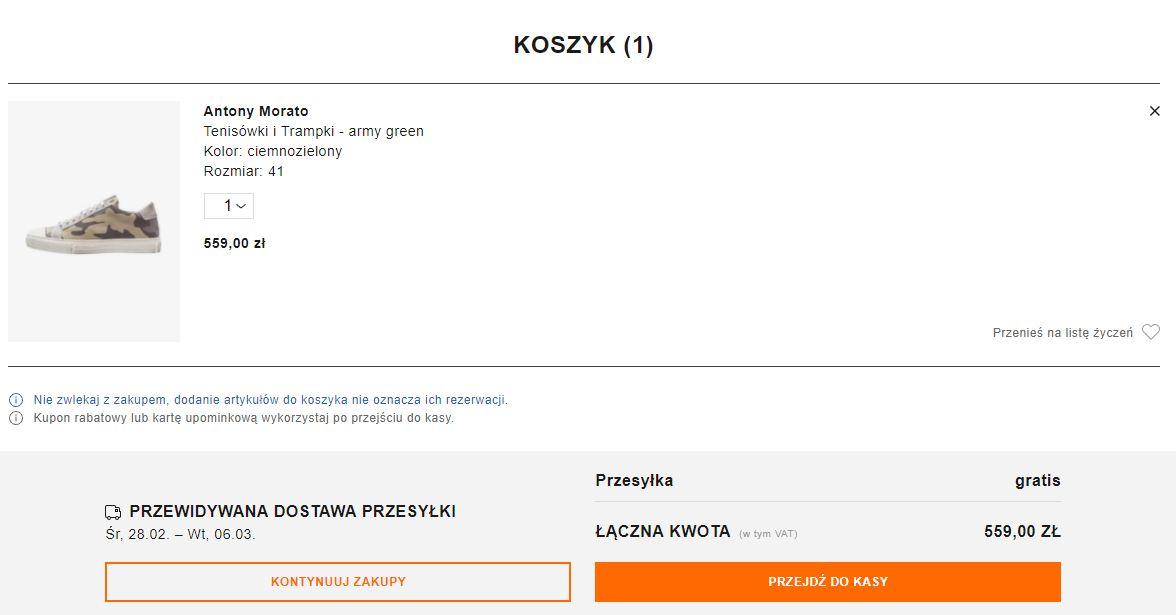
Task: Remove the Antony Morato item with X
Action: pyautogui.click(x=1154, y=111)
